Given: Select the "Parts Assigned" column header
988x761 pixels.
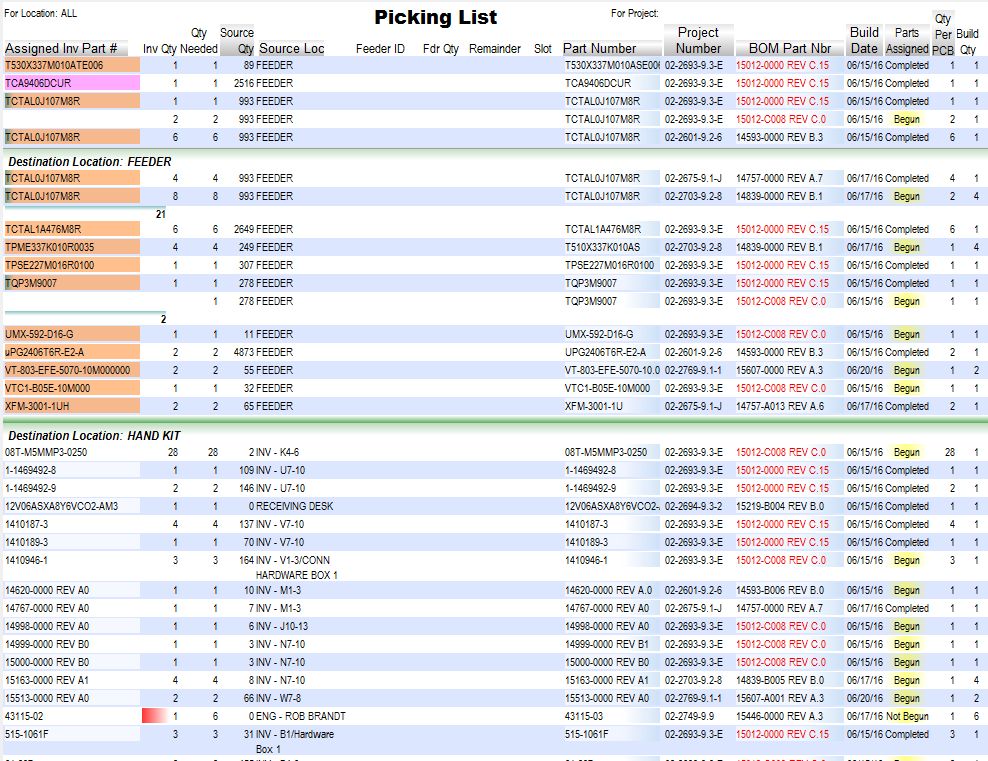Looking at the screenshot, I should click(907, 40).
